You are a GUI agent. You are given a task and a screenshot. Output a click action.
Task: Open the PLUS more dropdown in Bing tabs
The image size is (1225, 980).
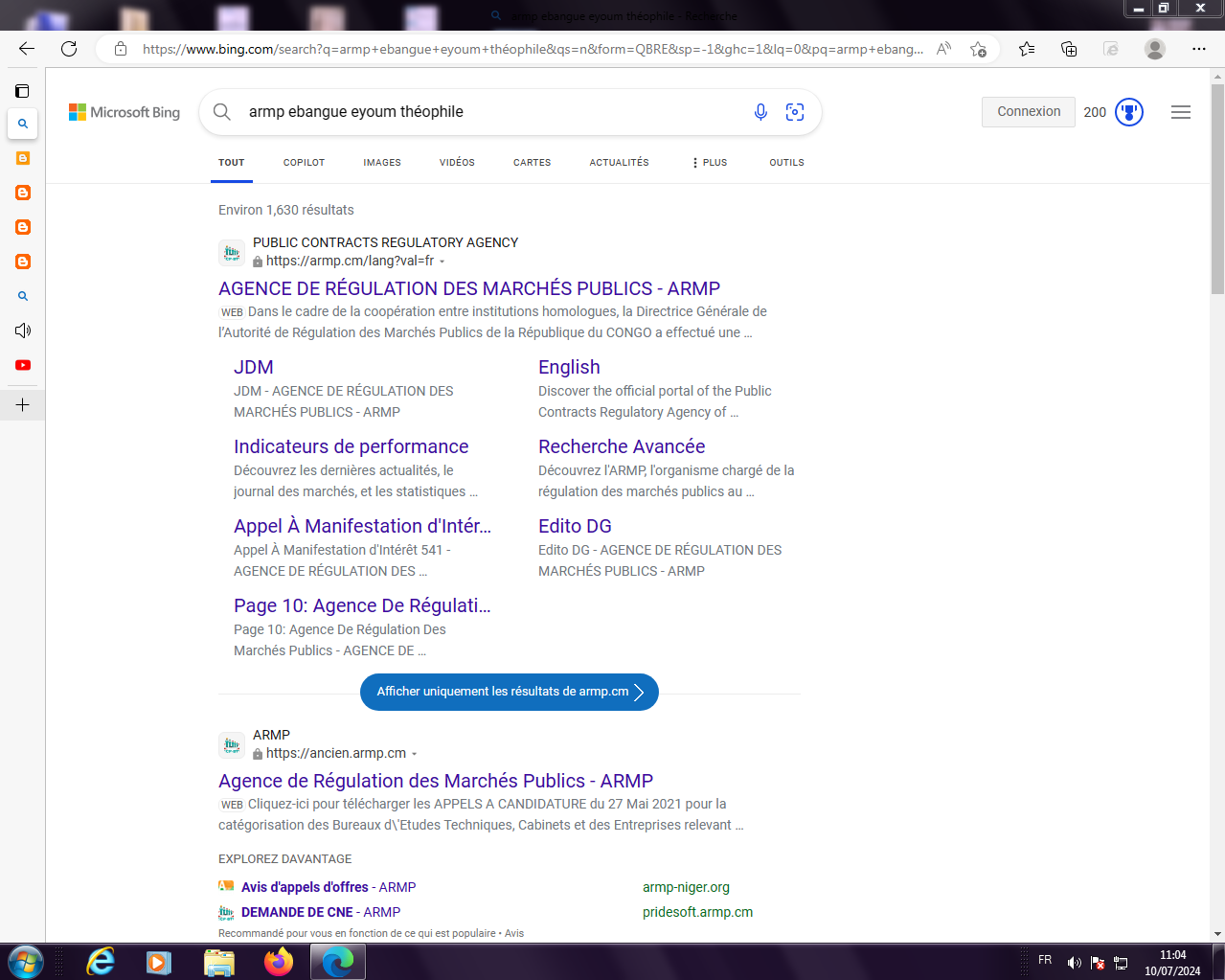coord(710,163)
